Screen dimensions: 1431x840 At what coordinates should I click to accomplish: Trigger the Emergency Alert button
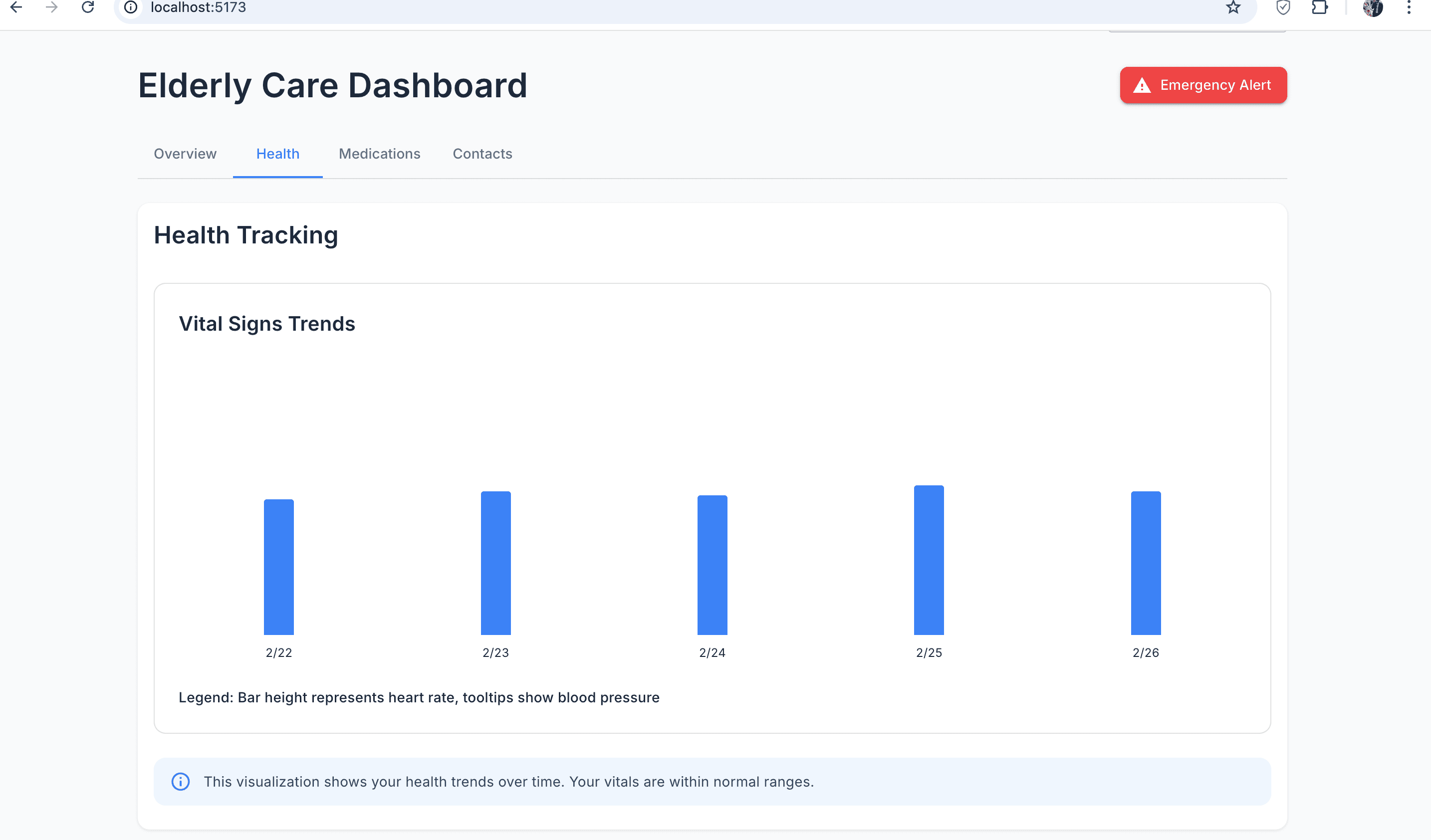(1203, 85)
